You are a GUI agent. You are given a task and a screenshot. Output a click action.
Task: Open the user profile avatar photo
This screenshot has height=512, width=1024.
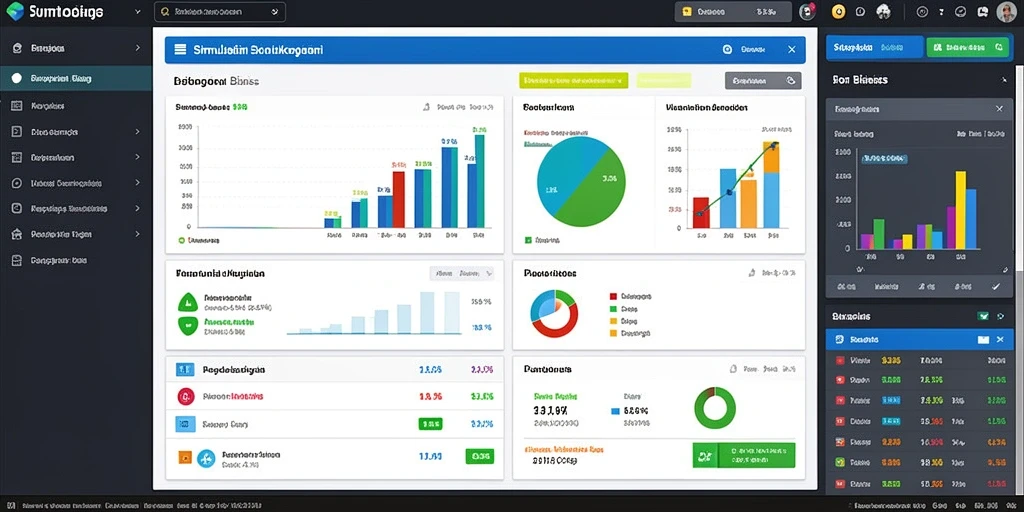coord(1006,12)
